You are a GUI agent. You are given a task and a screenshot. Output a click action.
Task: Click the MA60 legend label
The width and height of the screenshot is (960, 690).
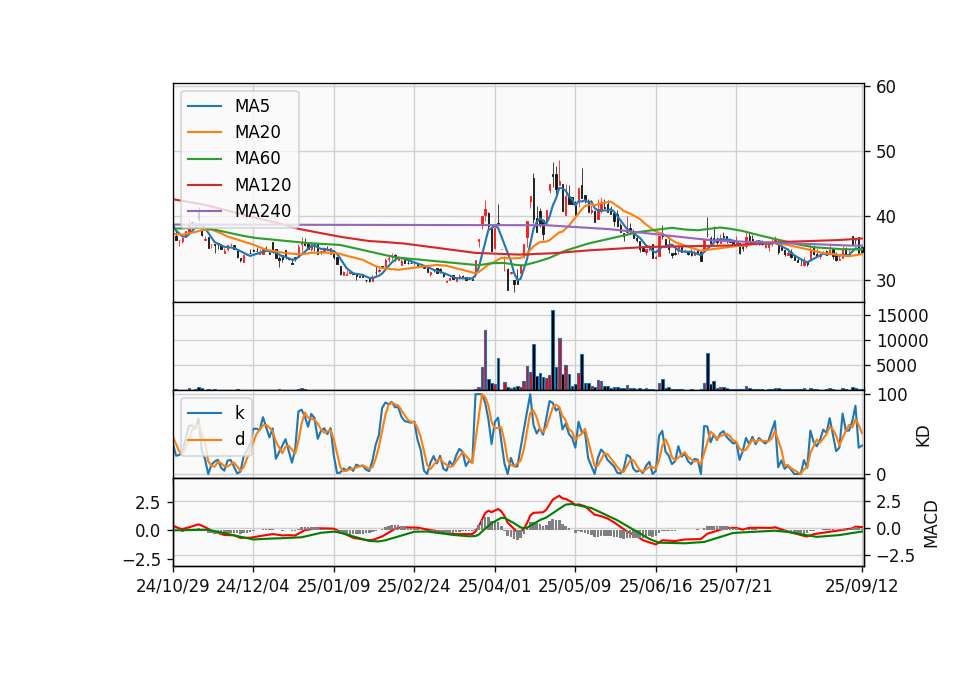click(257, 159)
